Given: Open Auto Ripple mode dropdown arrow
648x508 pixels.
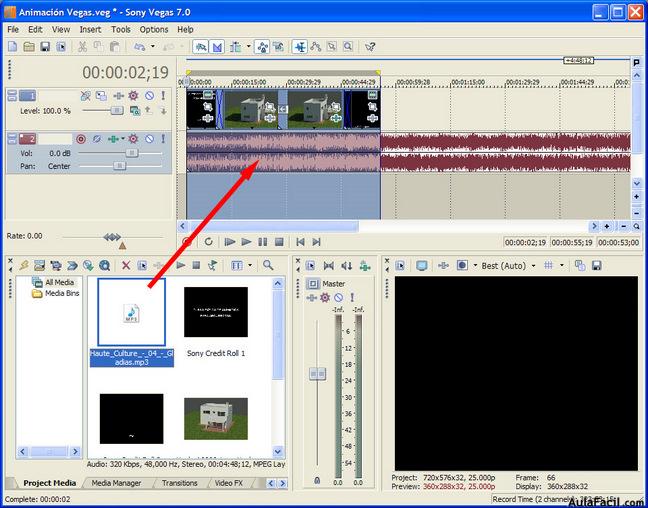Looking at the screenshot, I should (249, 47).
